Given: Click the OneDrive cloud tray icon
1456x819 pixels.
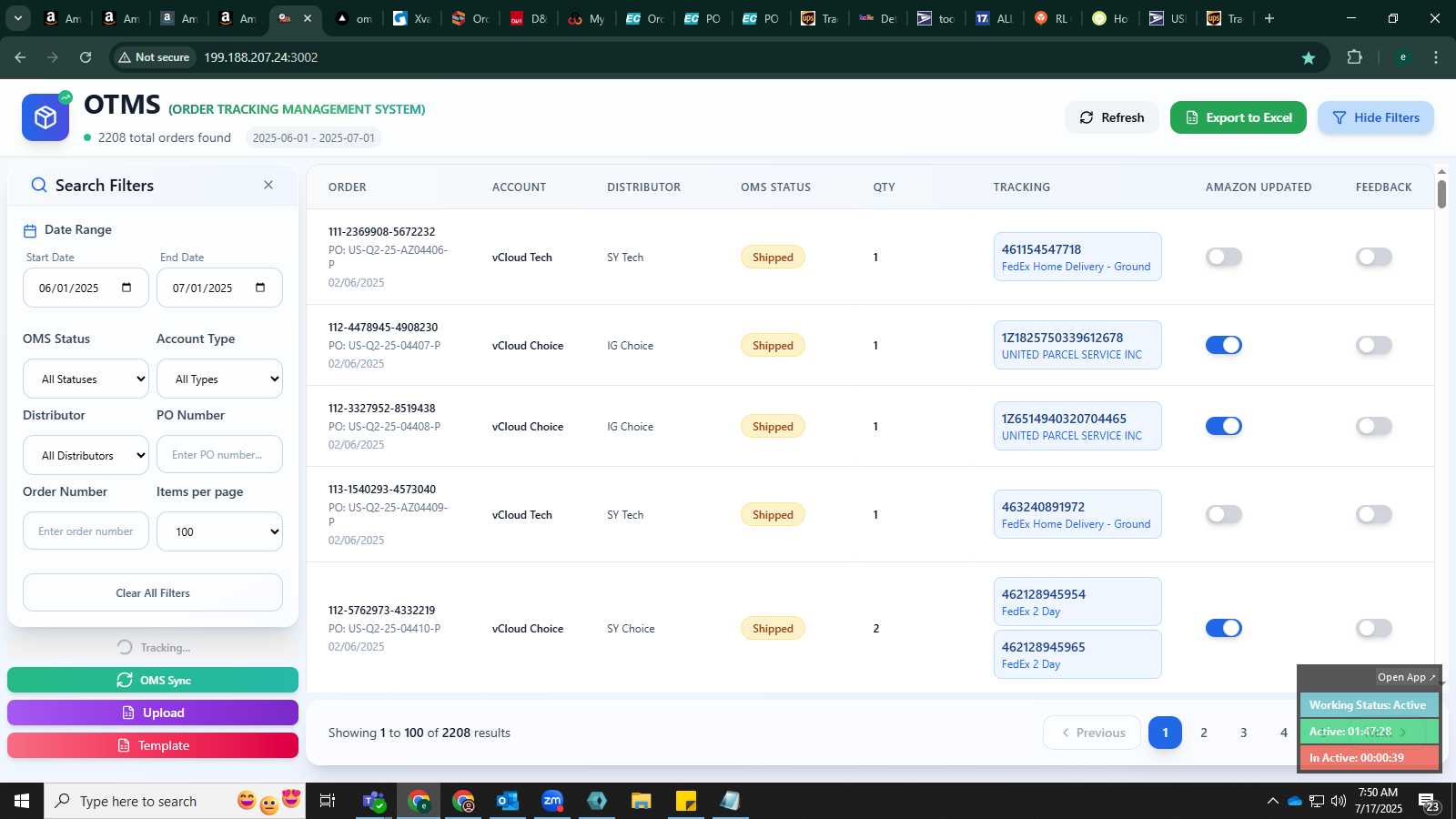Looking at the screenshot, I should click(1294, 801).
